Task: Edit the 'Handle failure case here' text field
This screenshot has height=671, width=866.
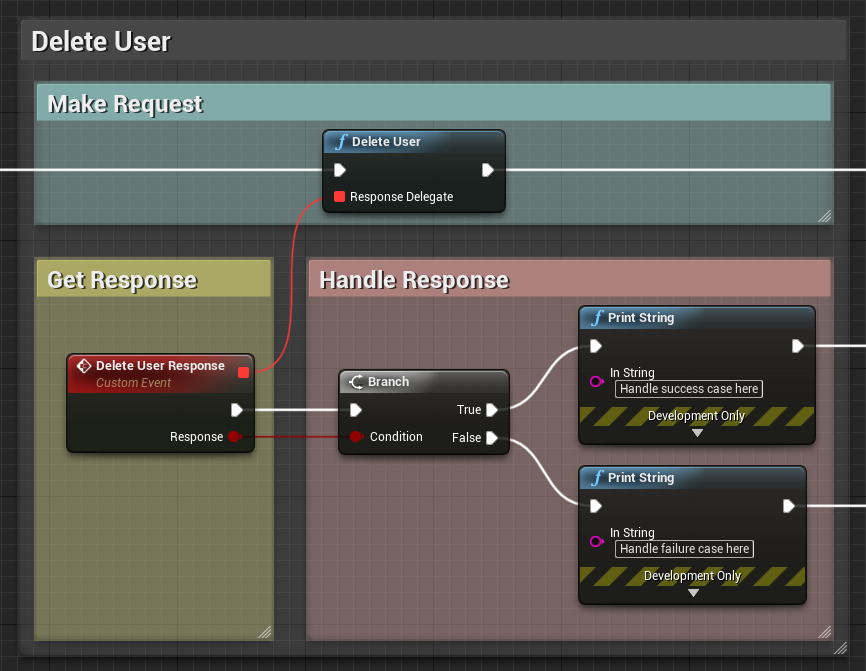Action: pos(684,549)
